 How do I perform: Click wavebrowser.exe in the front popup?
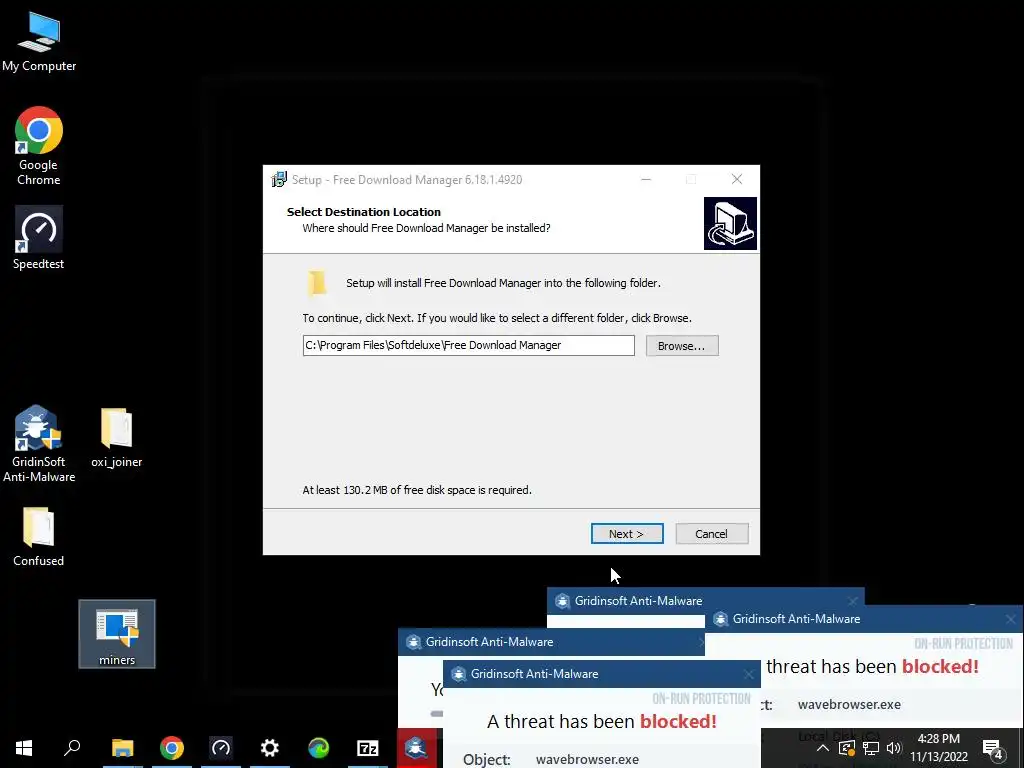[587, 759]
